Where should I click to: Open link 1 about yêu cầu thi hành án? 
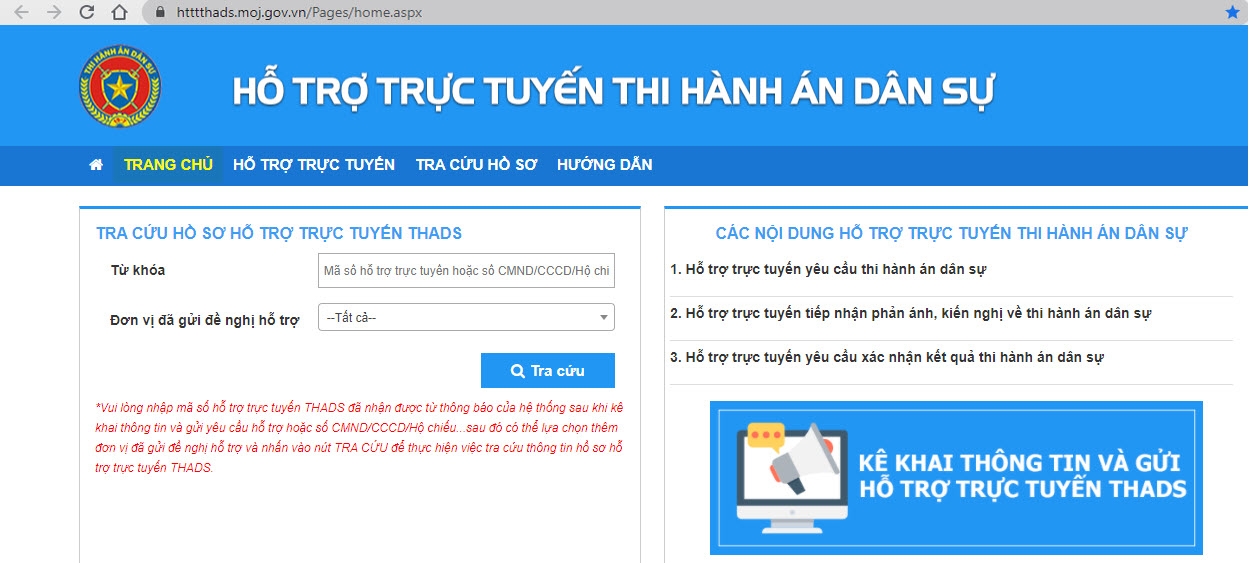[x=829, y=269]
